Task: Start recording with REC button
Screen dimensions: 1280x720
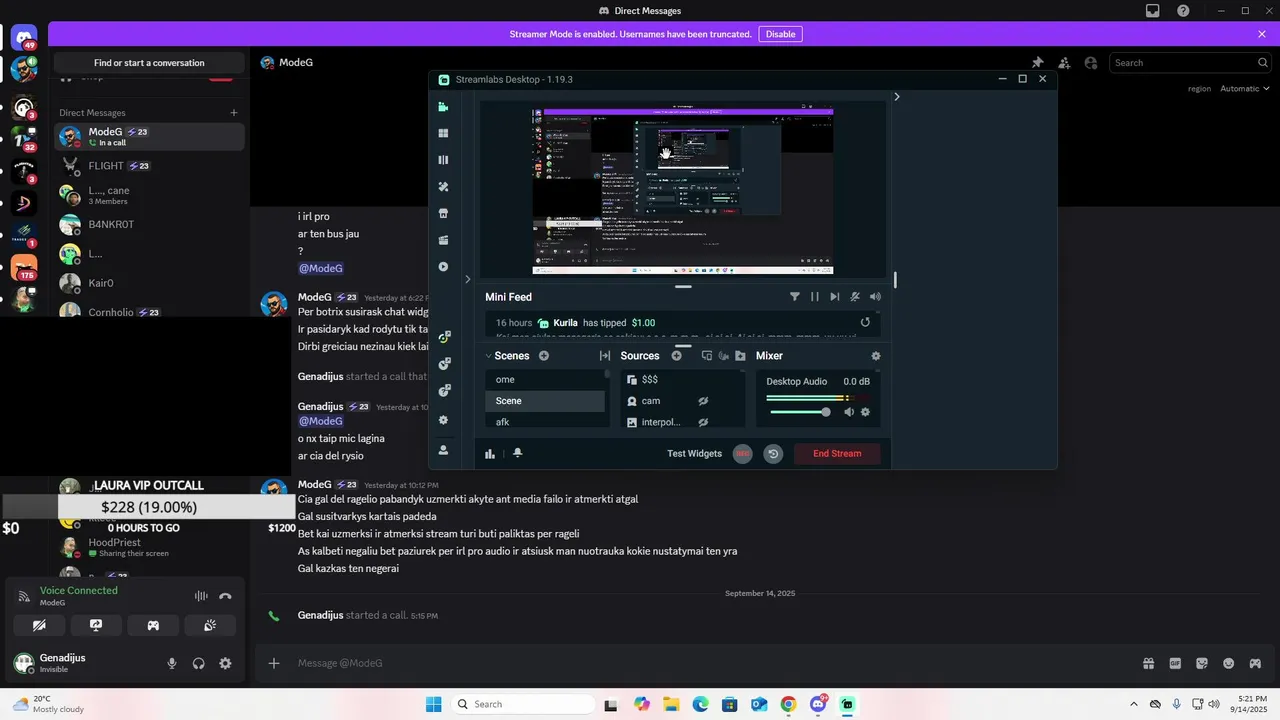Action: pos(742,453)
